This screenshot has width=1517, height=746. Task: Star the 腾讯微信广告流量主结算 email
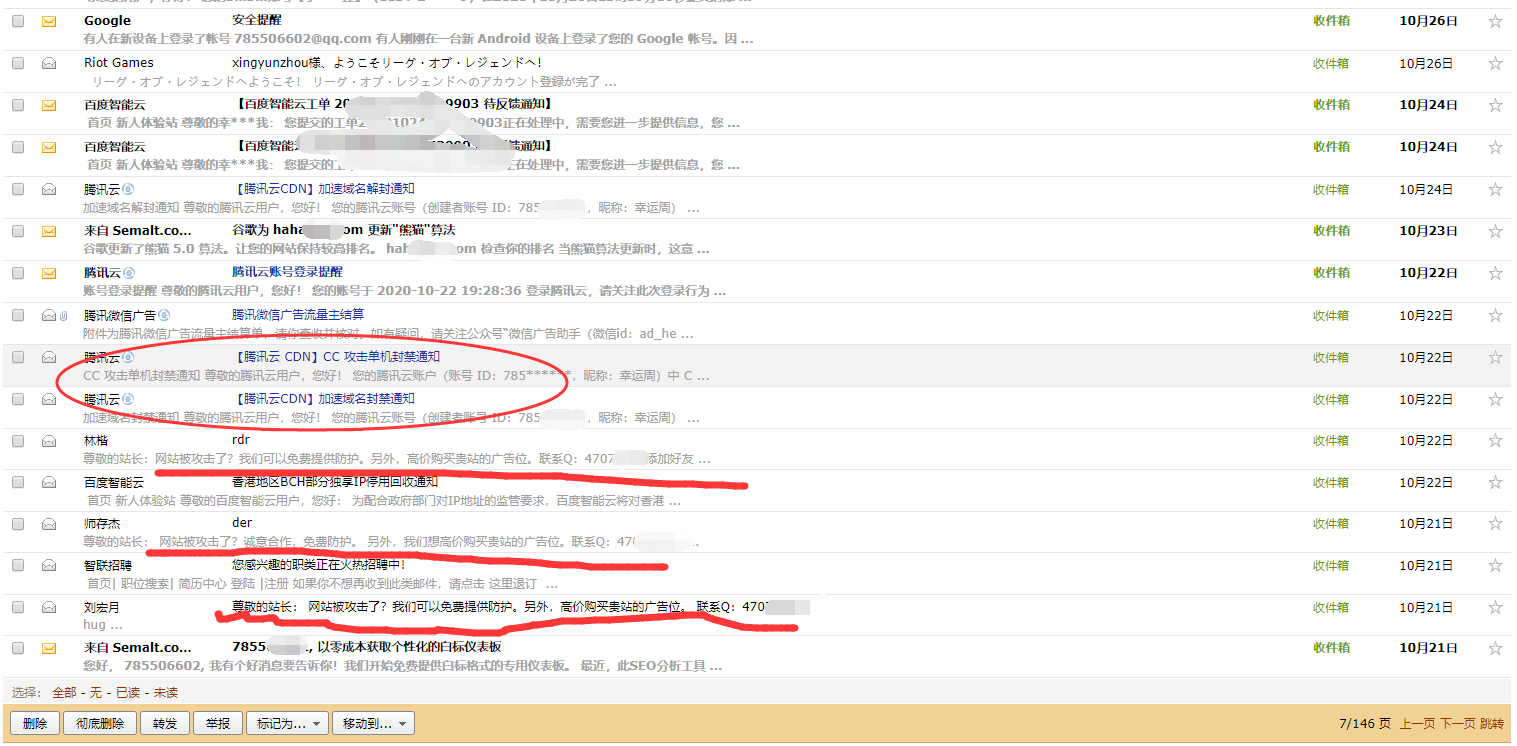pos(1495,315)
